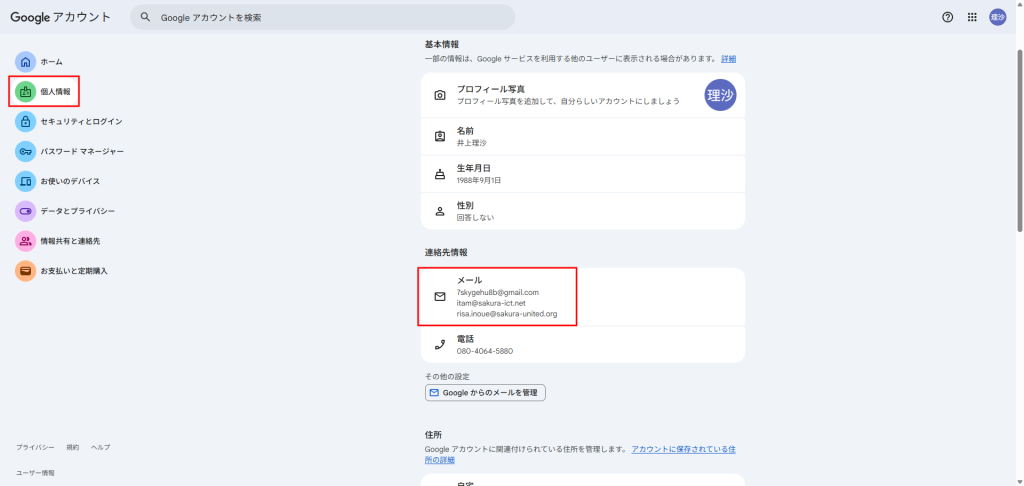Click the Home icon in sidebar

25,62
